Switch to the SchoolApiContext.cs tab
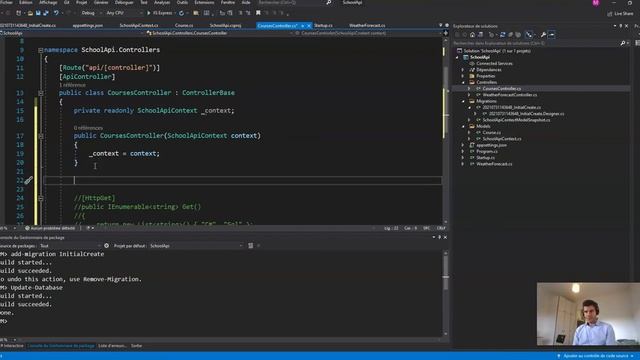 tap(139, 25)
